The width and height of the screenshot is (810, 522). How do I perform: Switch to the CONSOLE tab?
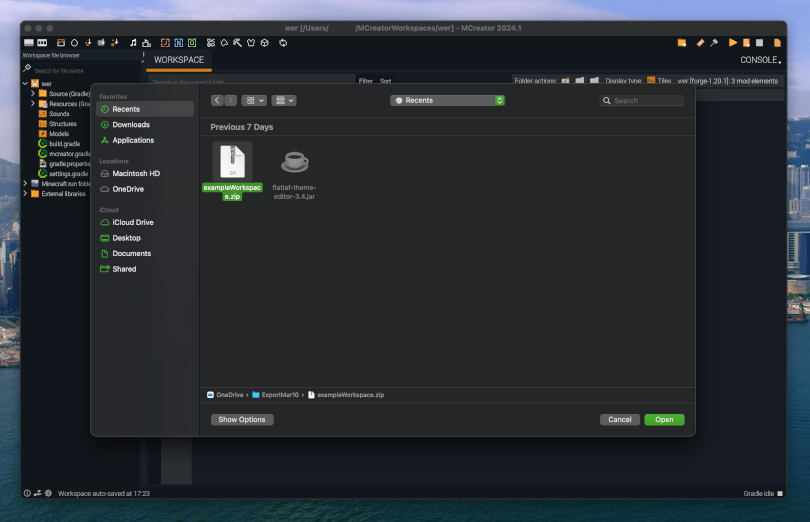click(x=760, y=60)
